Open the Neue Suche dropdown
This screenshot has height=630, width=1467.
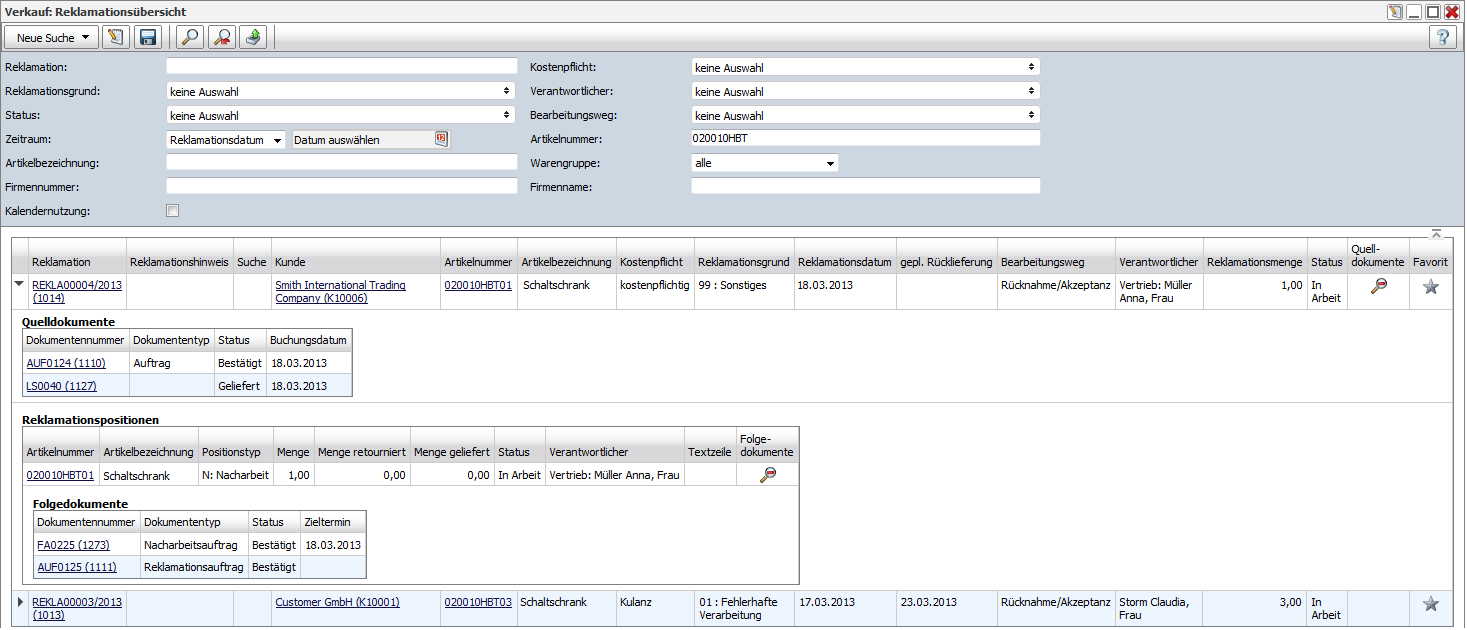click(x=52, y=38)
